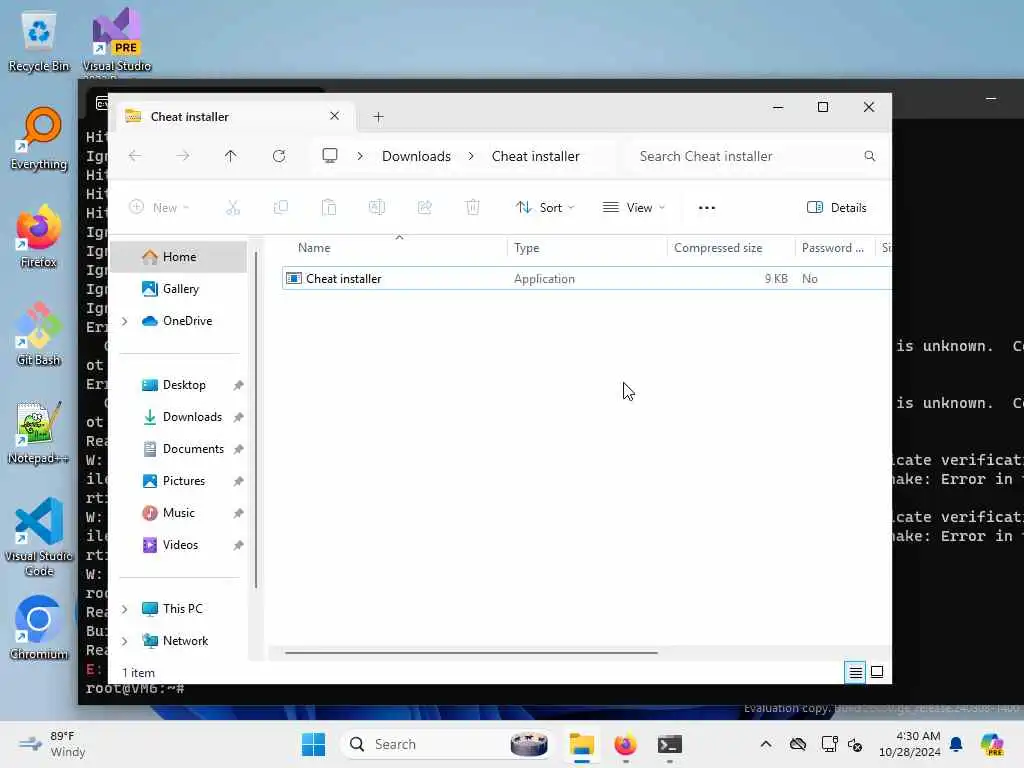This screenshot has width=1024, height=768.
Task: Click the navigation pane vertical scrollbar
Action: pos(256,418)
